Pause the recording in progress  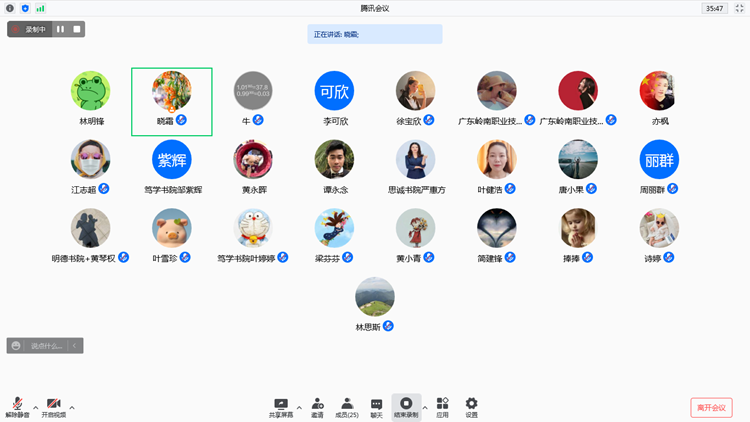tap(61, 29)
